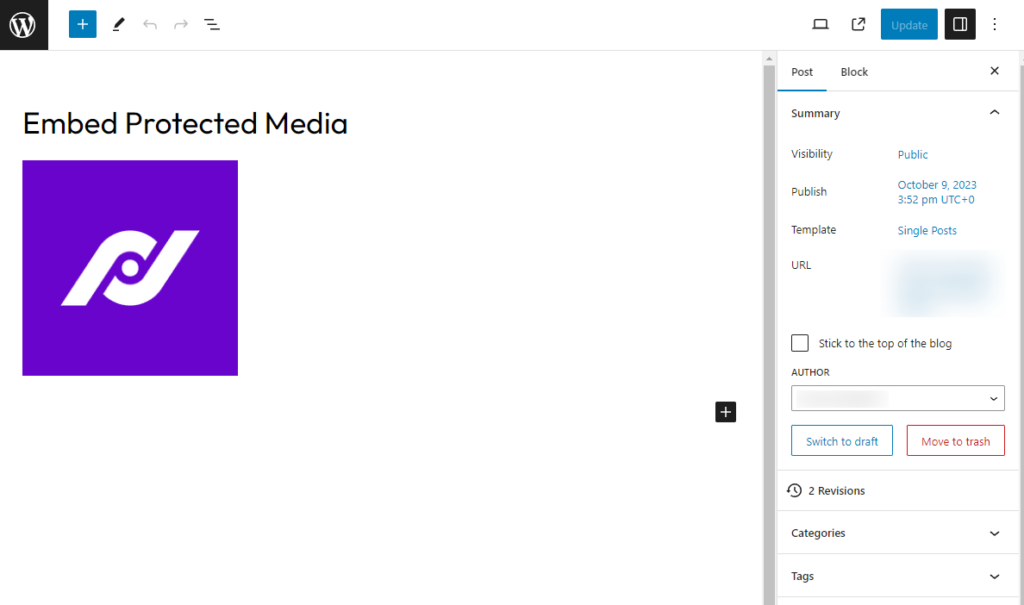
Task: Select the Tools pencil icon
Action: click(118, 23)
